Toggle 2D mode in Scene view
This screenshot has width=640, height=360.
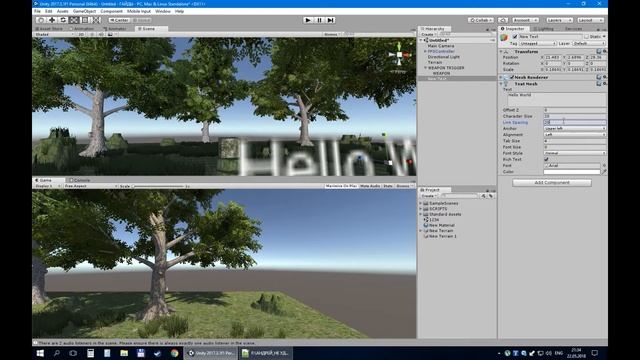point(81,35)
